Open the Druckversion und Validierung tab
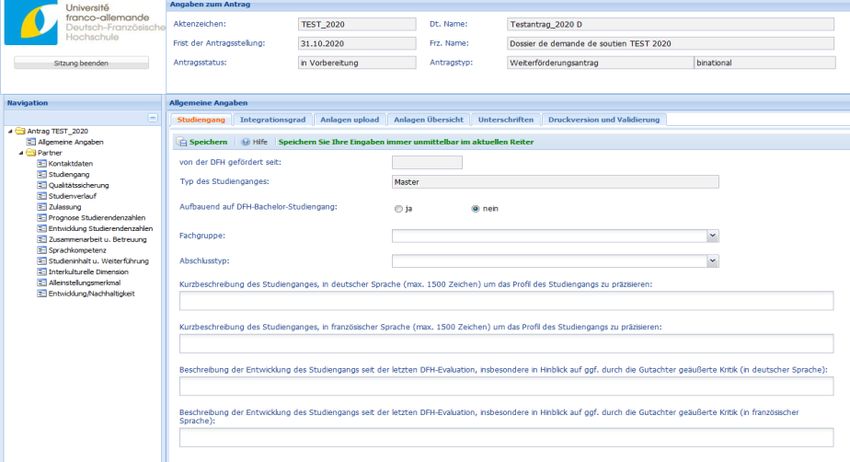 tap(604, 119)
